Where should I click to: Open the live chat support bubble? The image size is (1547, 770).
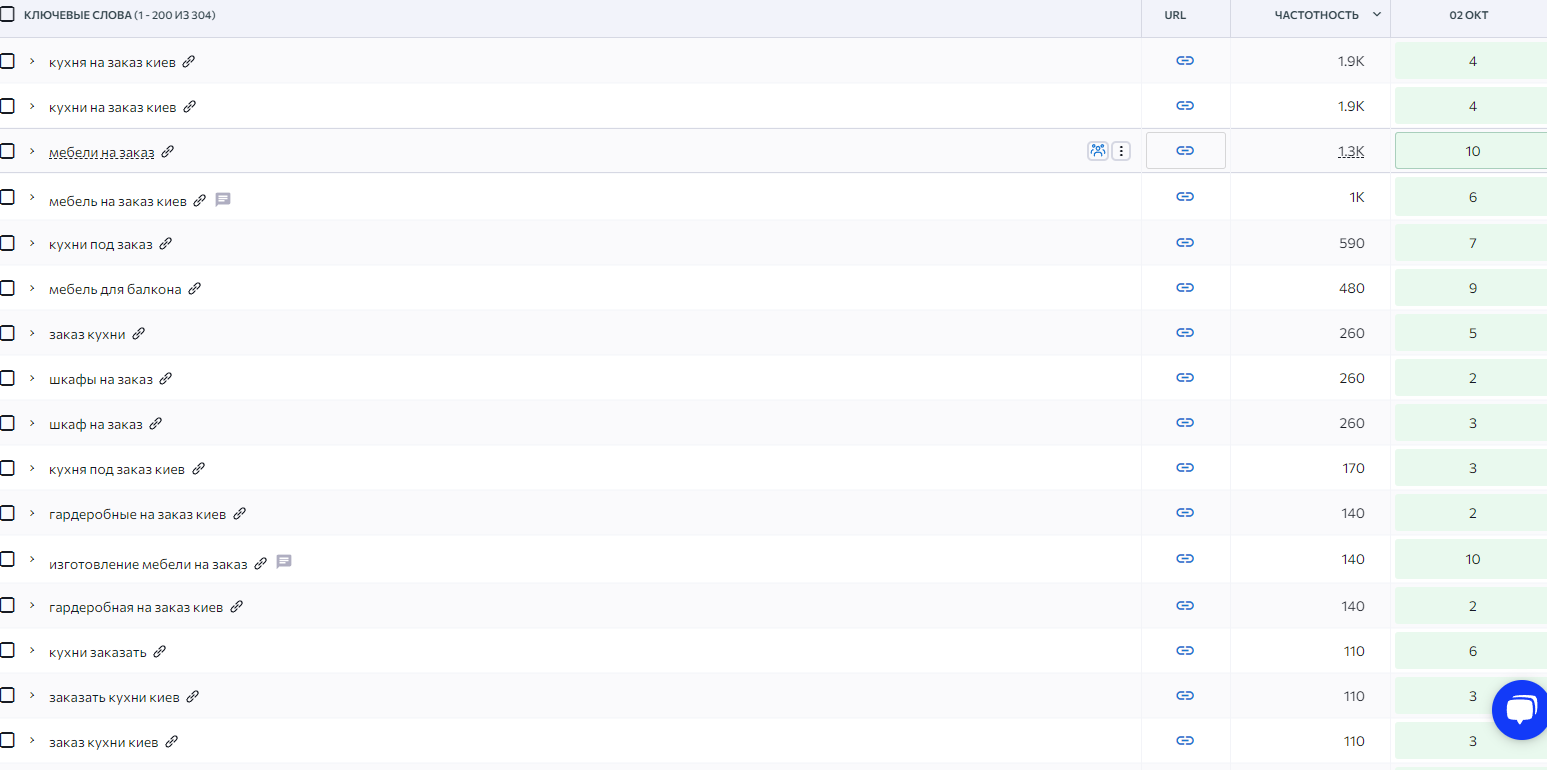click(1519, 711)
